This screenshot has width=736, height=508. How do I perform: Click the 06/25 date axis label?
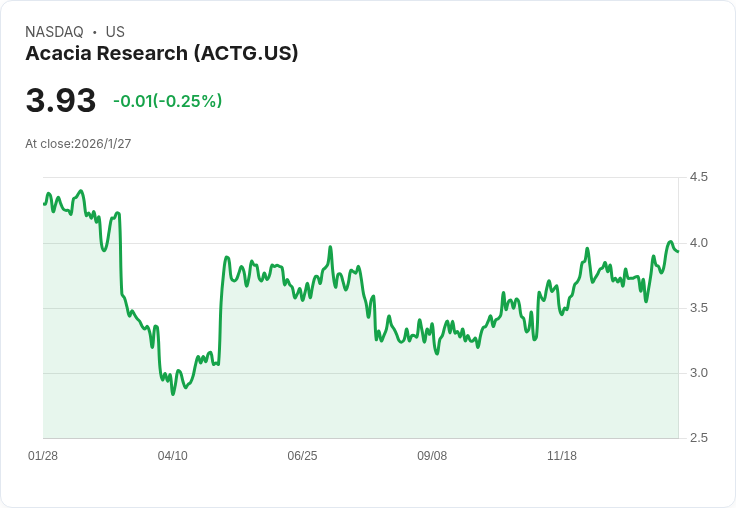tap(302, 456)
